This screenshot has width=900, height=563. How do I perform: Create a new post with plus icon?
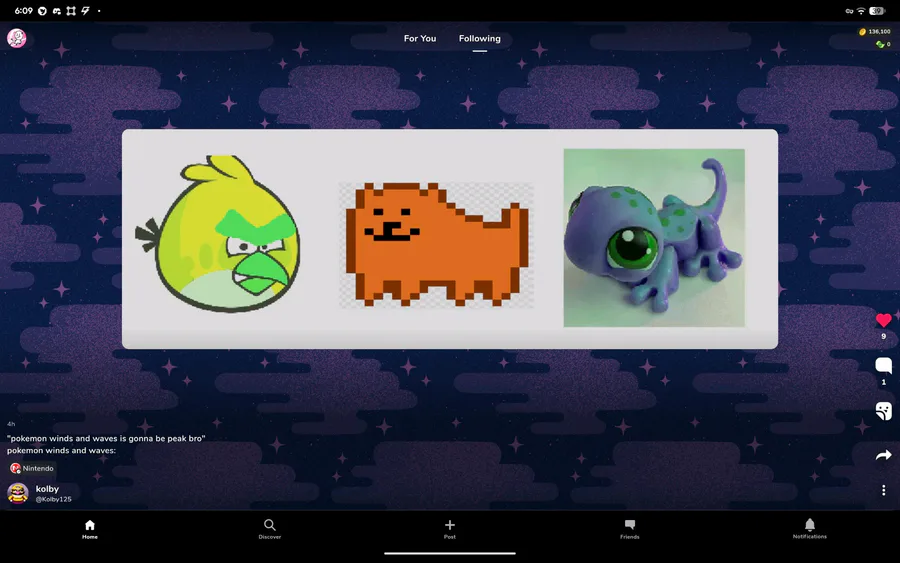tap(449, 529)
